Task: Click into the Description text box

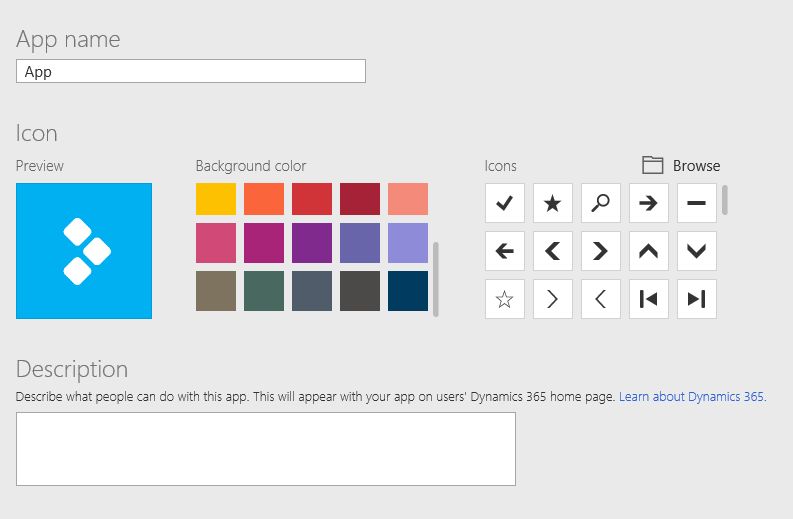Action: (266, 449)
